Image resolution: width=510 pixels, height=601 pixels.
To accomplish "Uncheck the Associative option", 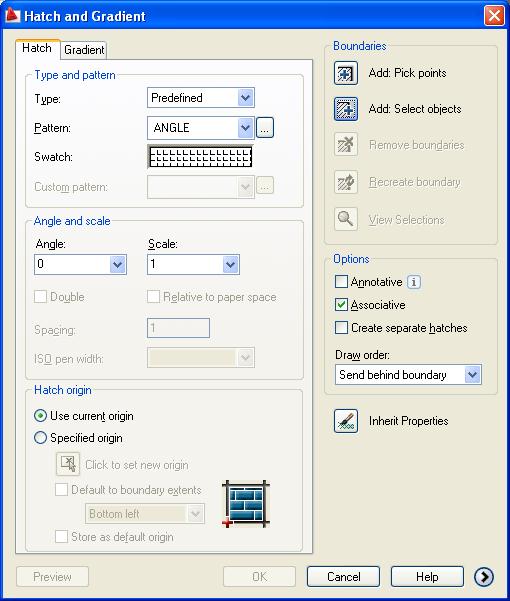I will [x=341, y=305].
